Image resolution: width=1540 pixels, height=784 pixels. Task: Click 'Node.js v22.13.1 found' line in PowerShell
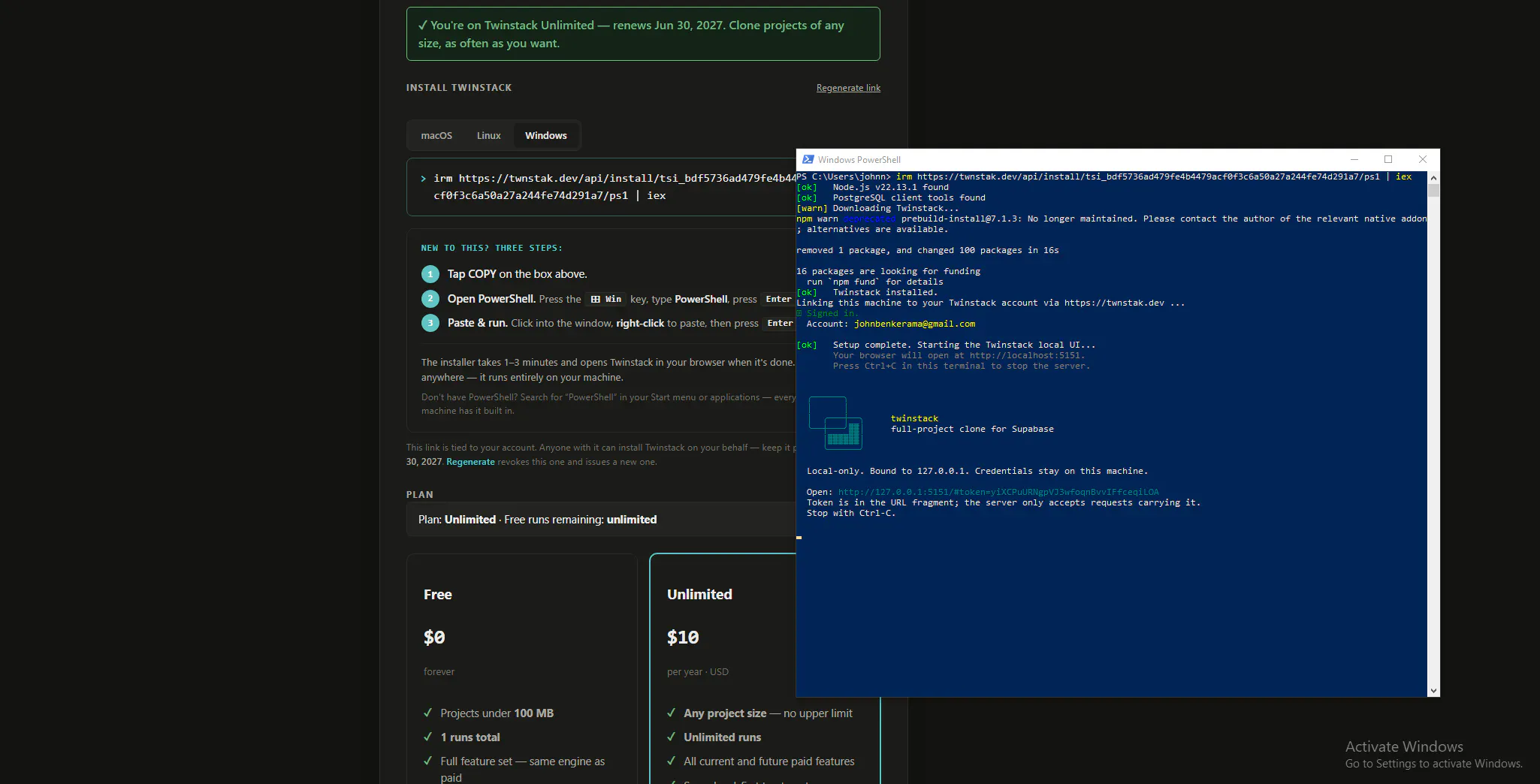point(890,188)
